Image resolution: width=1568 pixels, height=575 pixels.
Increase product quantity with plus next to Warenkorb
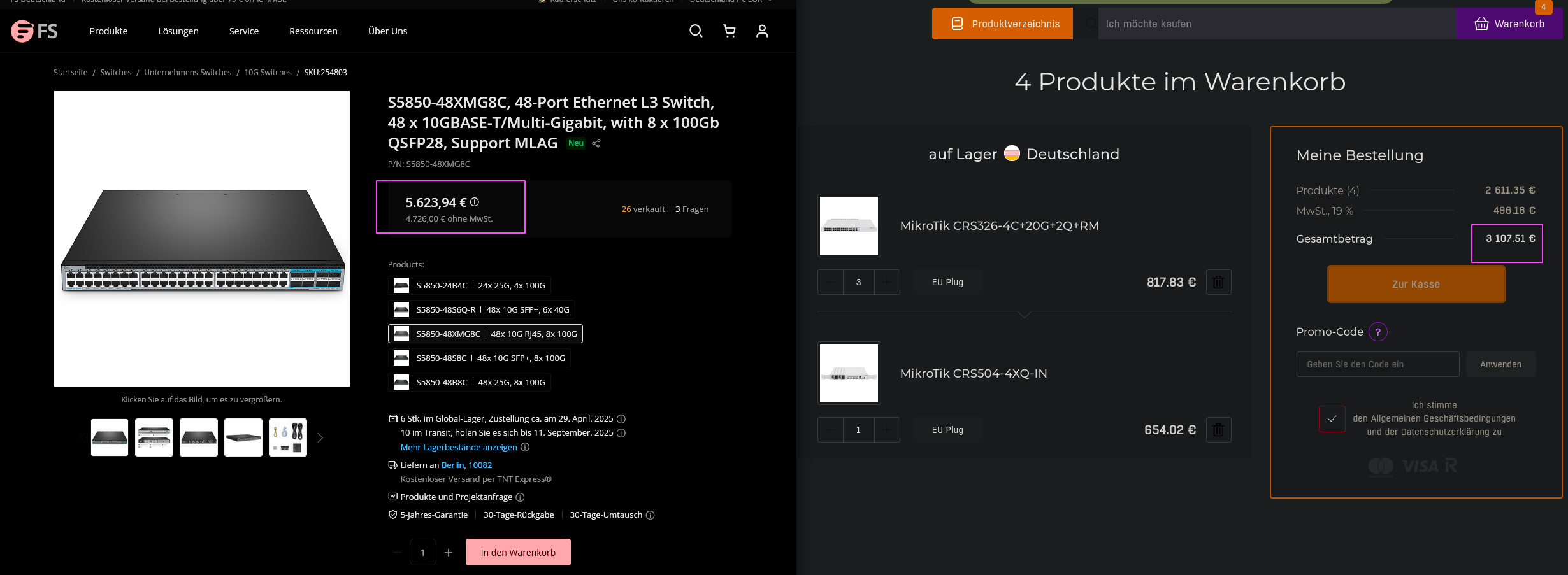(449, 553)
